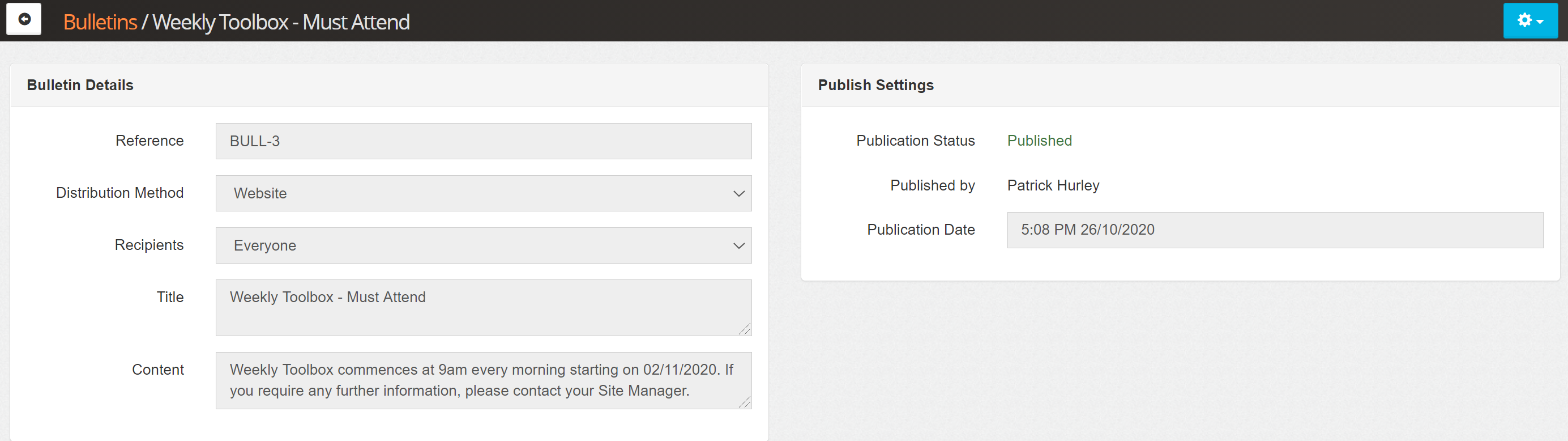The width and height of the screenshot is (1568, 441).
Task: Select the Patrick Hurley publisher name
Action: (1053, 185)
